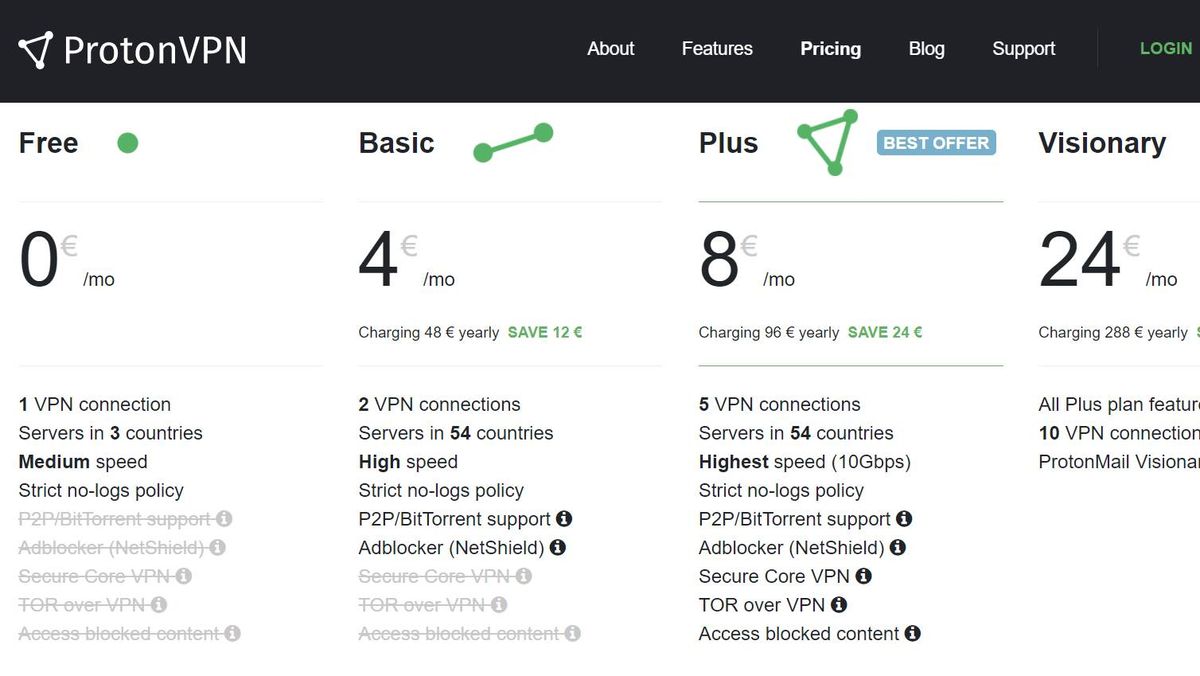The image size is (1200, 676).
Task: Click the green dot icon beside Free plan
Action: coord(128,143)
